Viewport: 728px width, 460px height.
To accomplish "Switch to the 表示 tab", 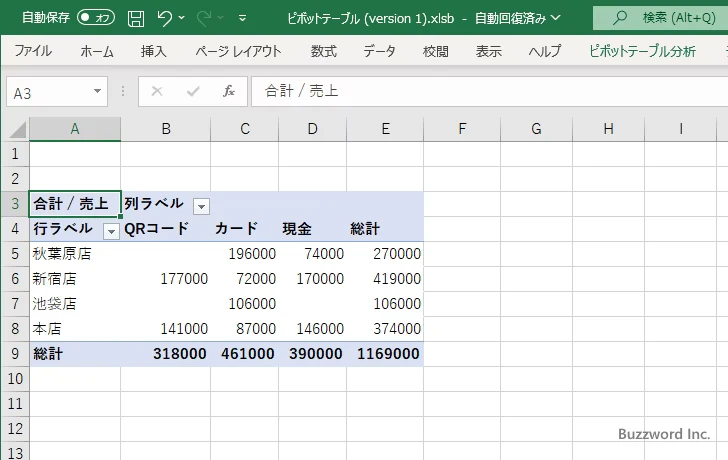I will pos(488,51).
